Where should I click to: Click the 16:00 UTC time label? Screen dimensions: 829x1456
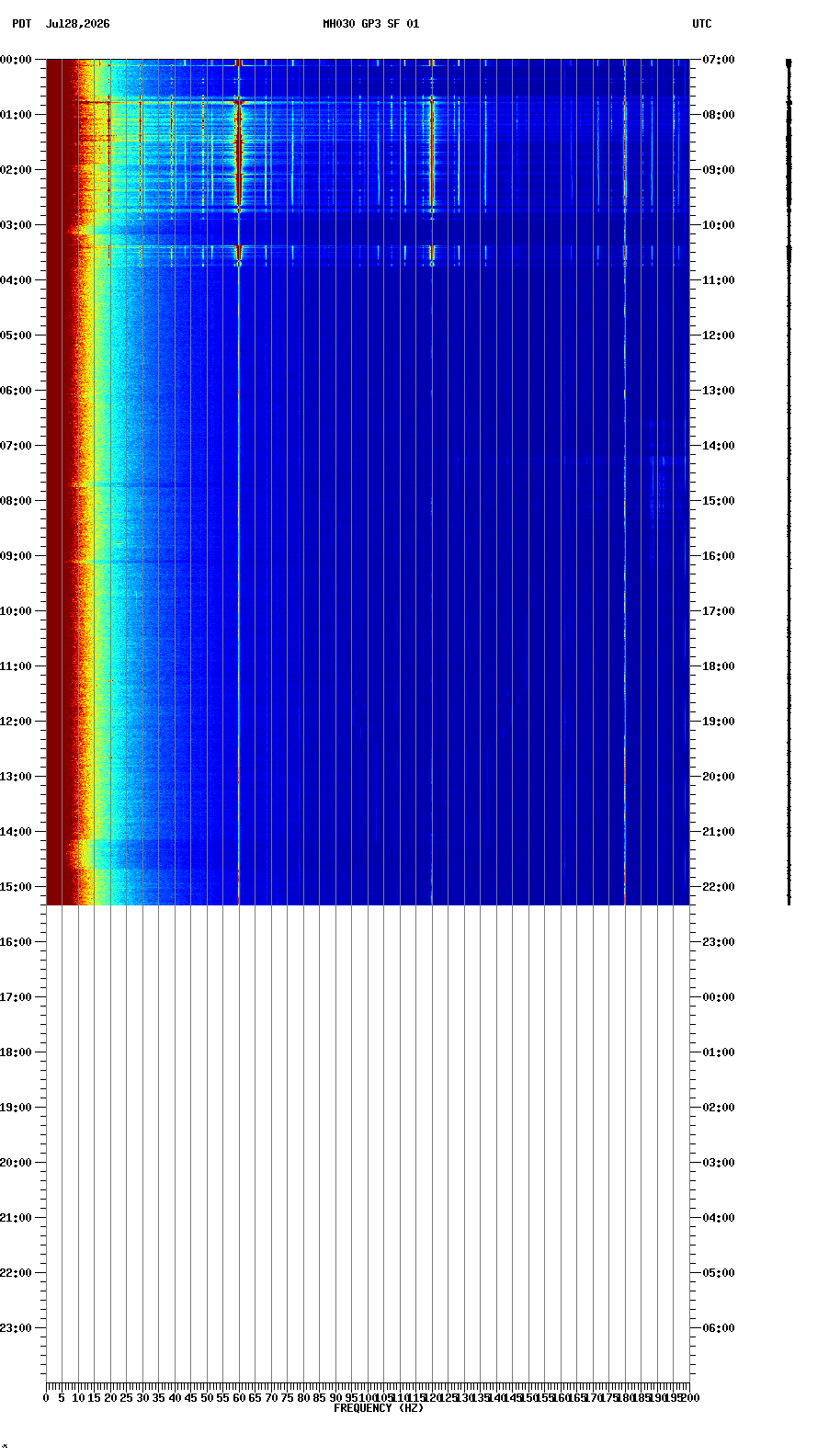[719, 556]
